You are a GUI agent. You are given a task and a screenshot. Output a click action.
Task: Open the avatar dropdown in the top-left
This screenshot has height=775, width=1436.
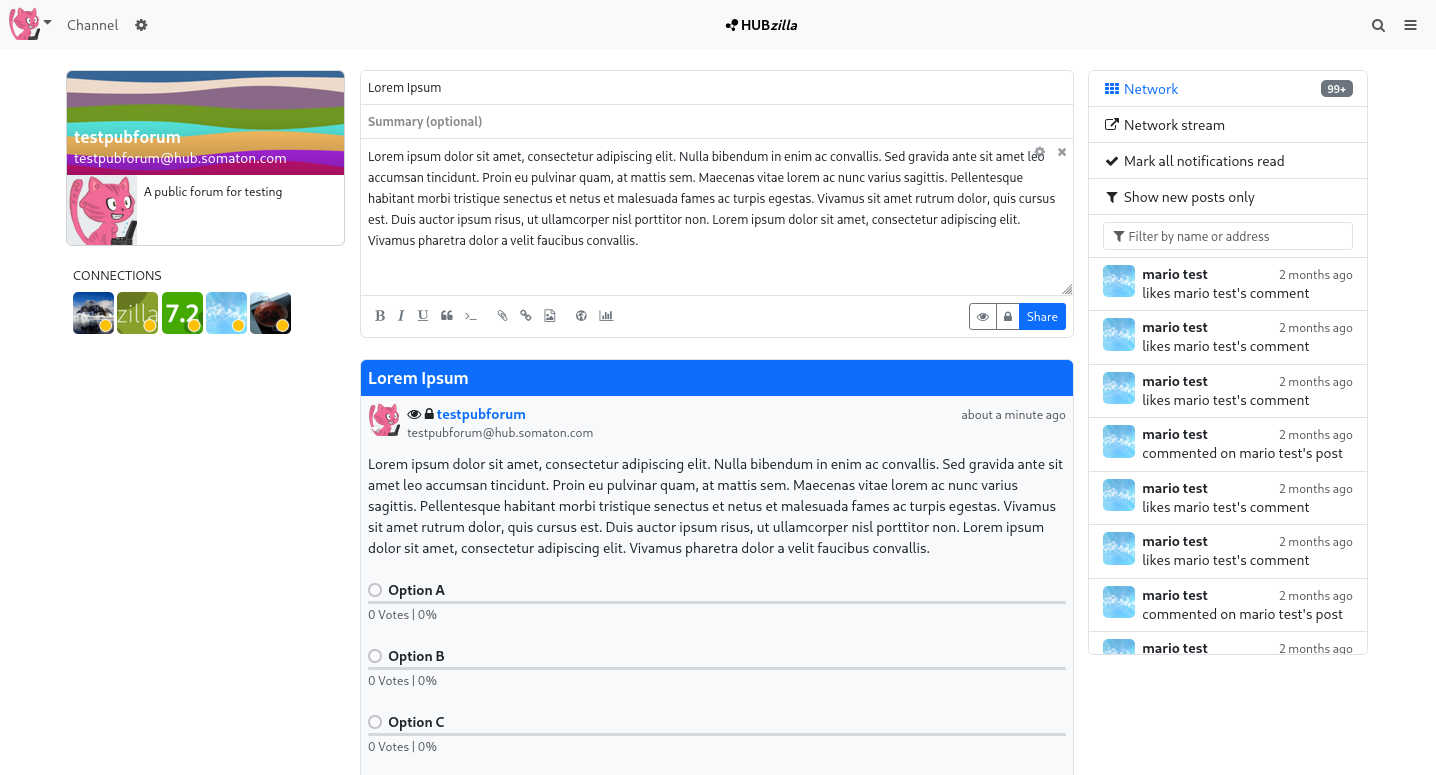30,24
